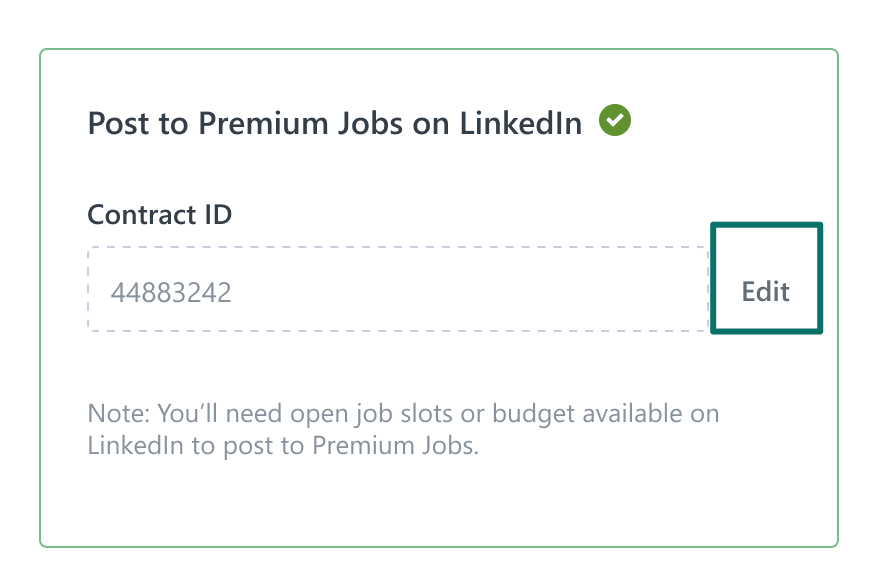Click the word LinkedIn in the heading

[x=520, y=123]
